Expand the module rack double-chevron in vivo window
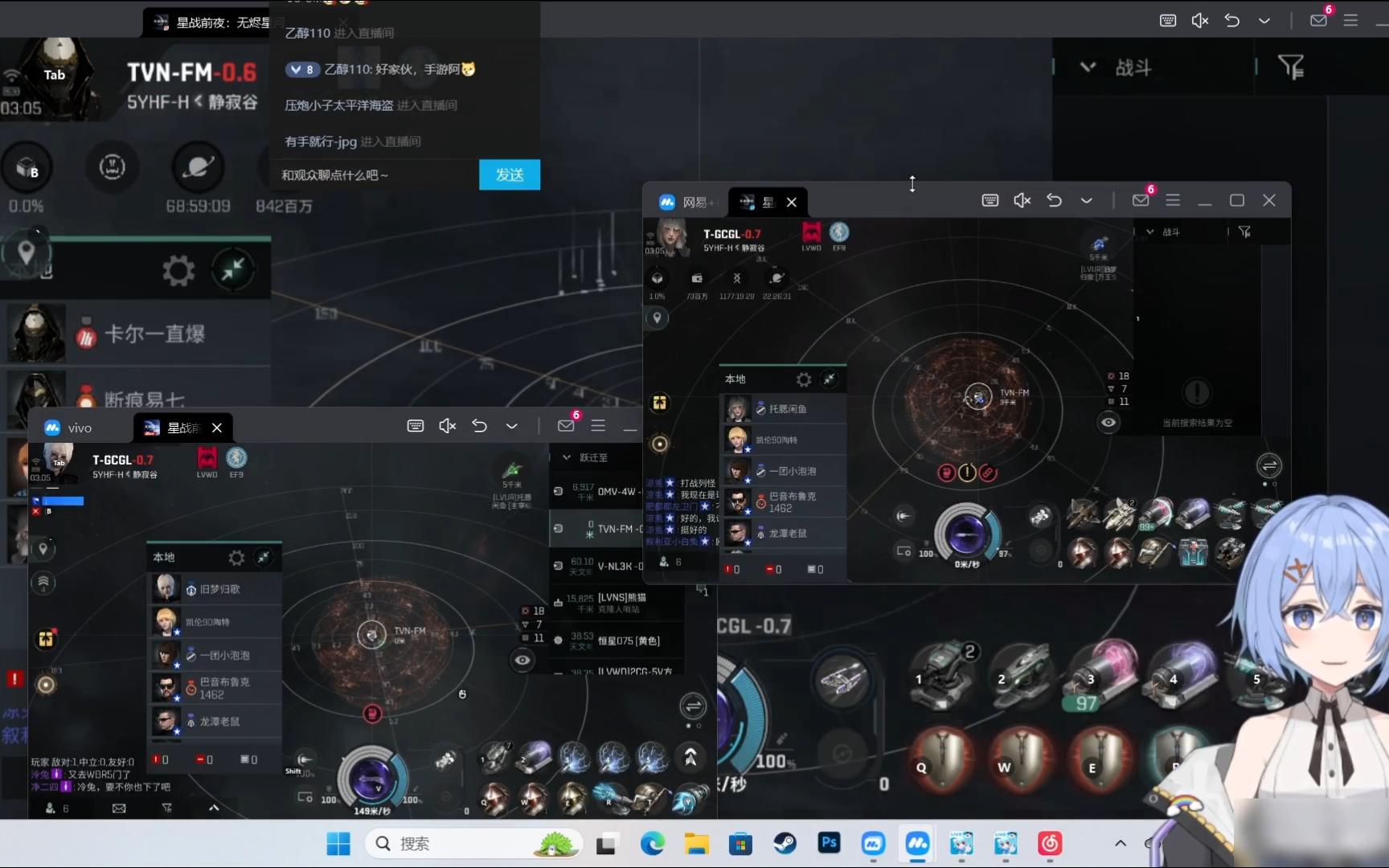 690,756
